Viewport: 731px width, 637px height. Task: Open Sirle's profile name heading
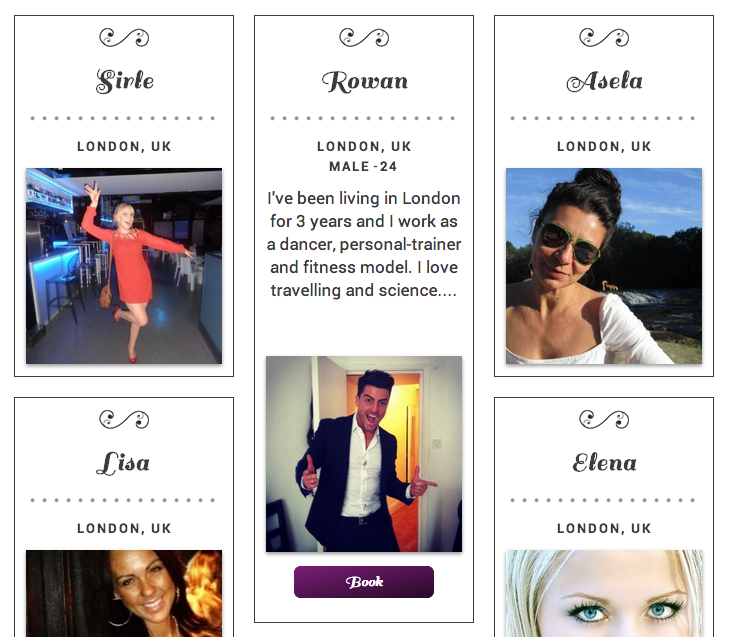tap(124, 81)
